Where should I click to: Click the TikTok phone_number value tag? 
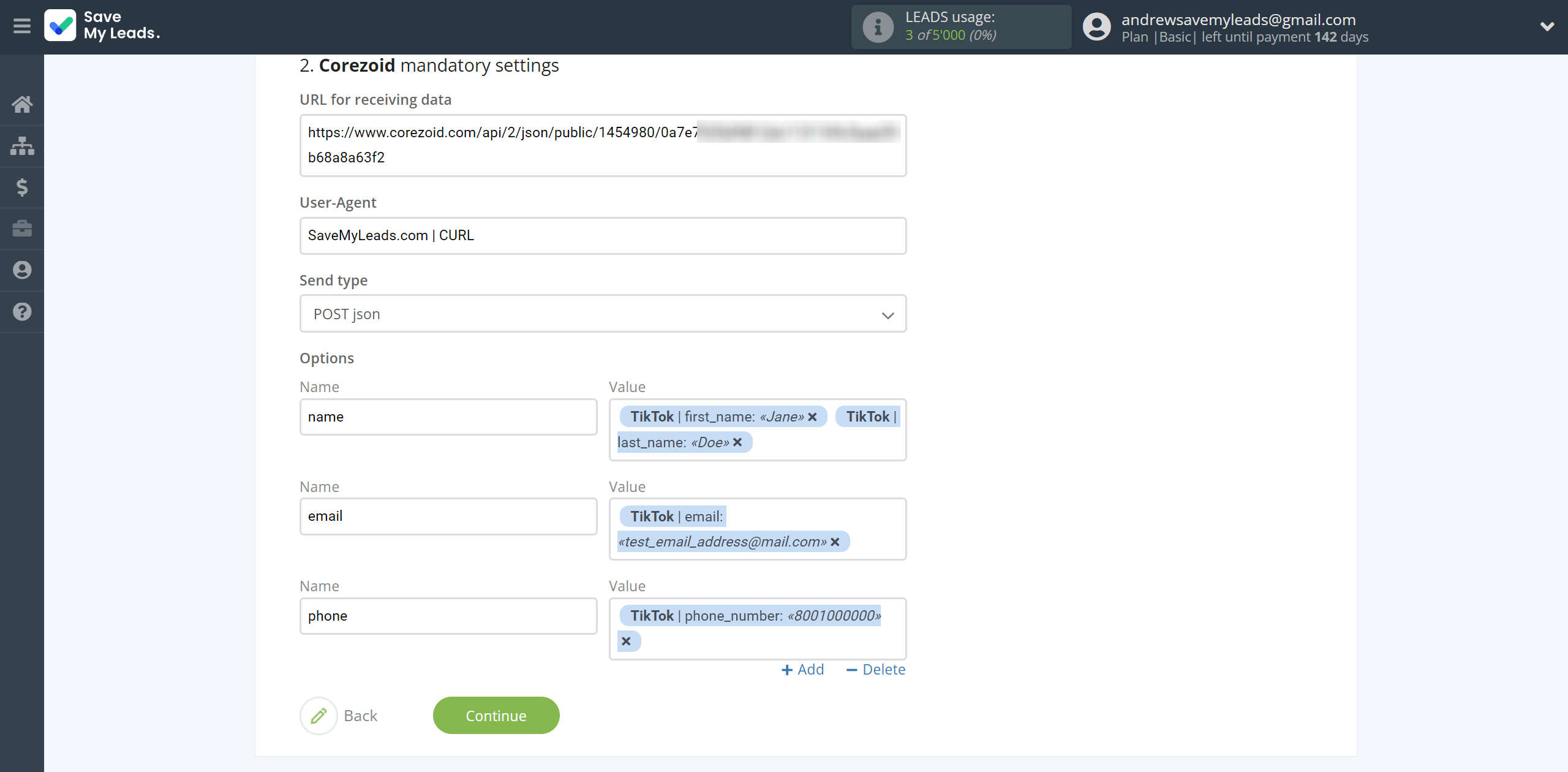click(x=750, y=629)
